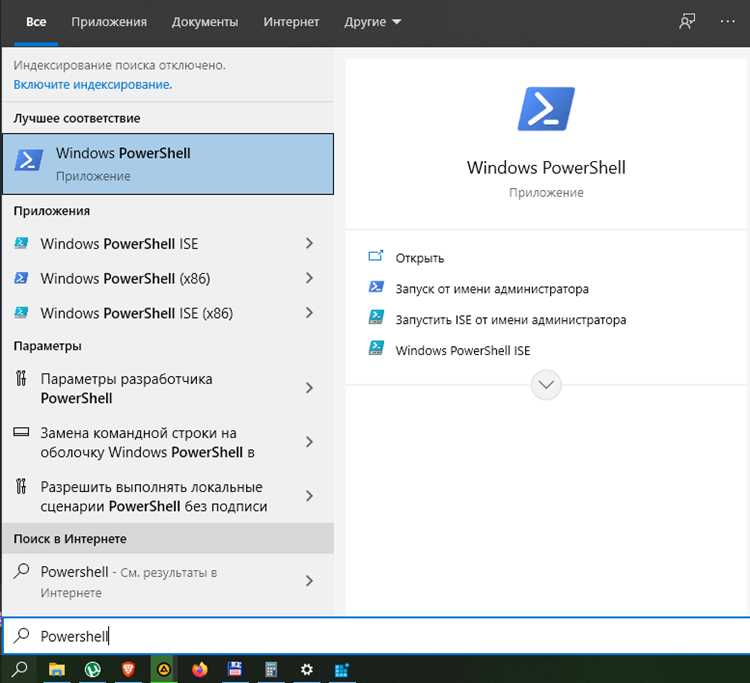The image size is (750, 683).
Task: Expand Windows PowerShell ISE result arrow
Action: tap(309, 243)
